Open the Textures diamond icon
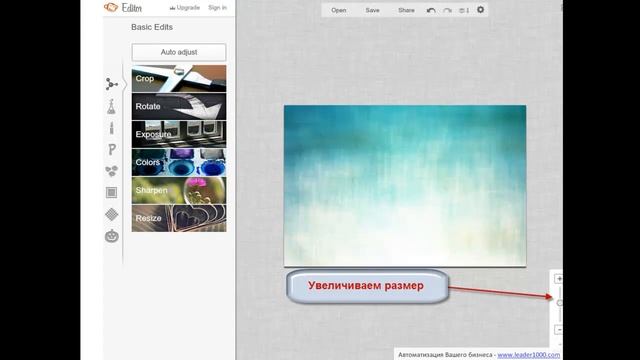640x360 pixels. [111, 214]
